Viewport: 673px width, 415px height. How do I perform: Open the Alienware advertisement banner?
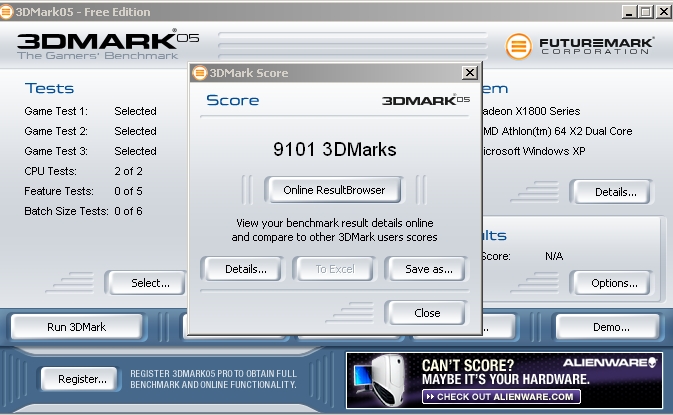pos(504,380)
